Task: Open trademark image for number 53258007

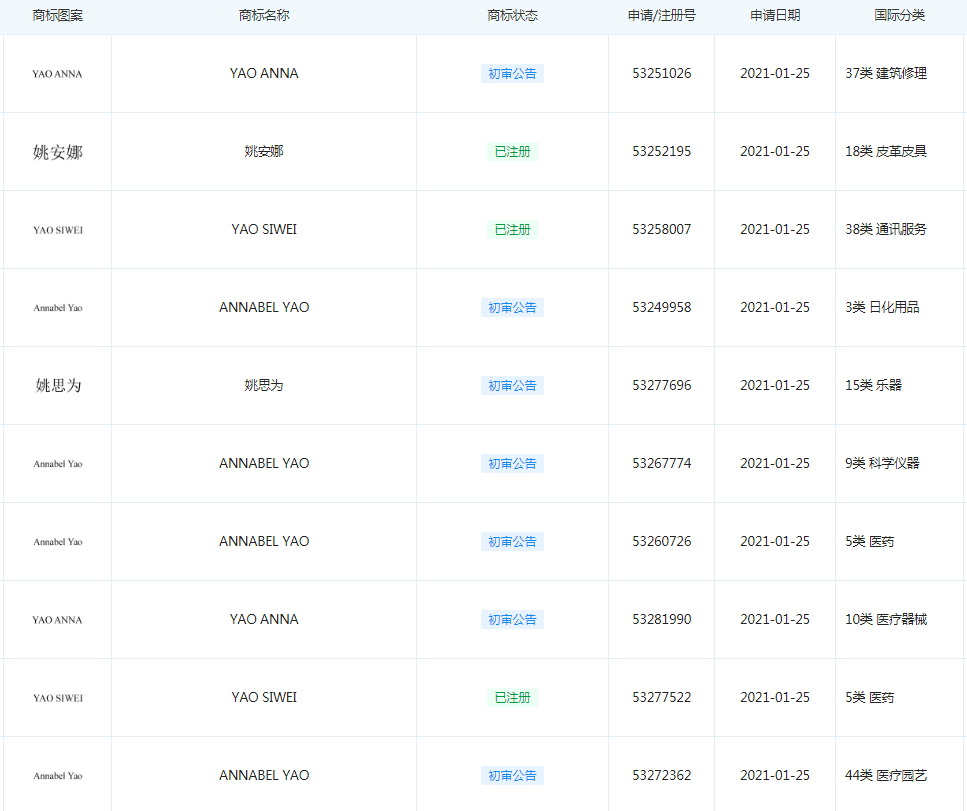Action: tap(57, 230)
